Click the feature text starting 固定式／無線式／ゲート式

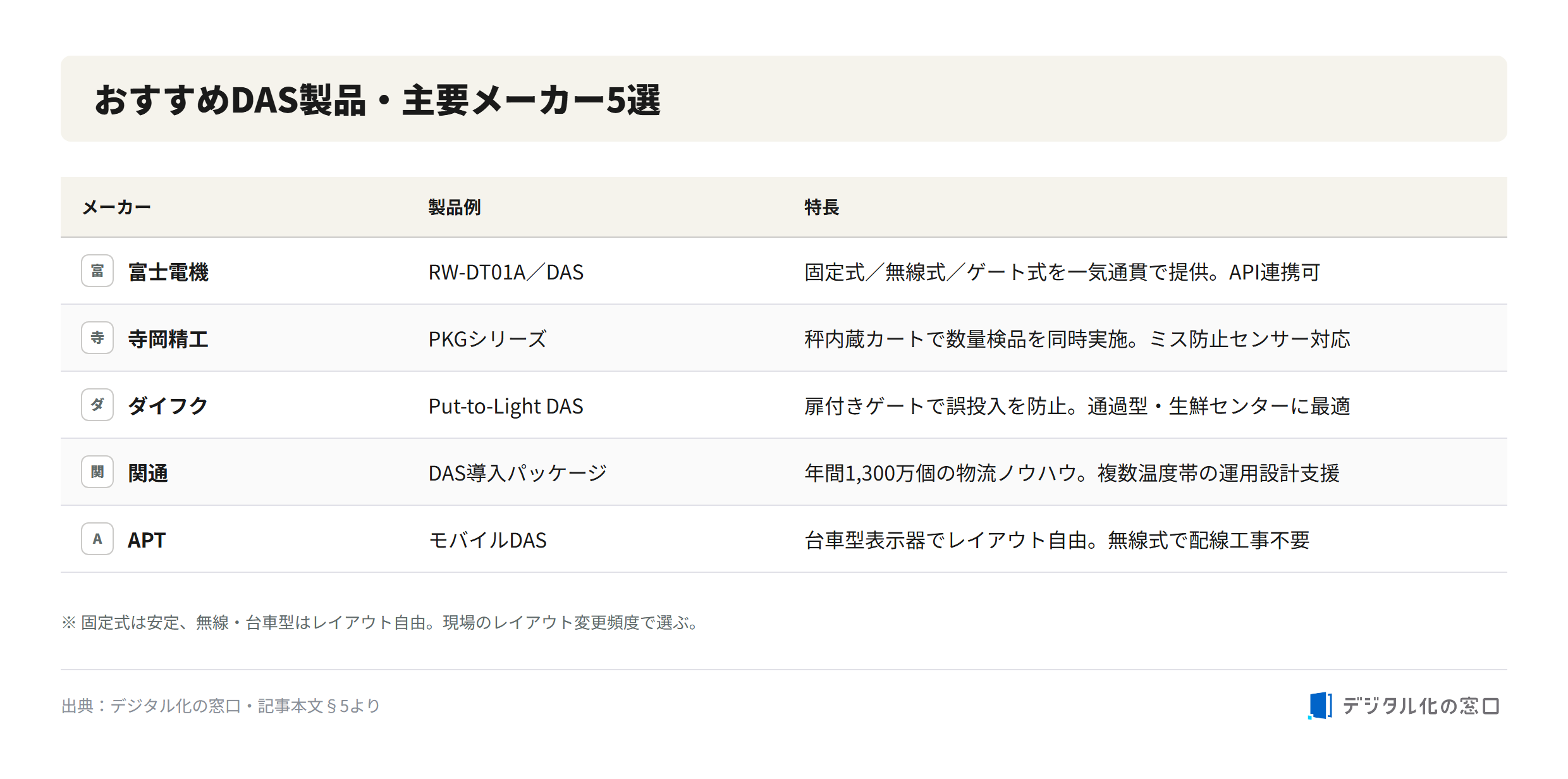1062,272
